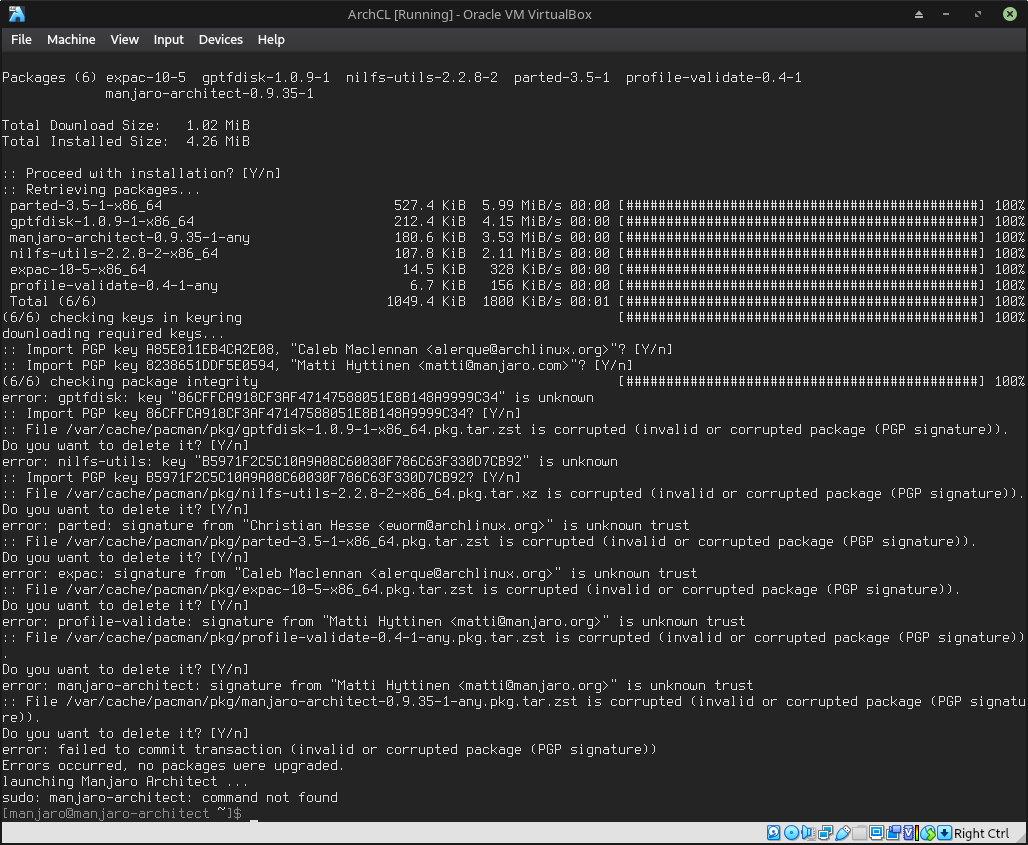This screenshot has width=1028, height=845.
Task: Click the display indicator icon
Action: pos(877,833)
